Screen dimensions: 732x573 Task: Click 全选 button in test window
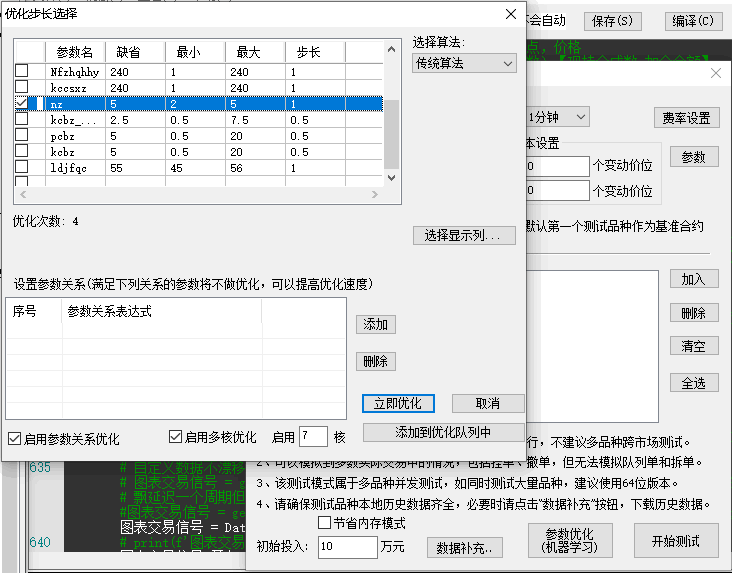coord(694,383)
